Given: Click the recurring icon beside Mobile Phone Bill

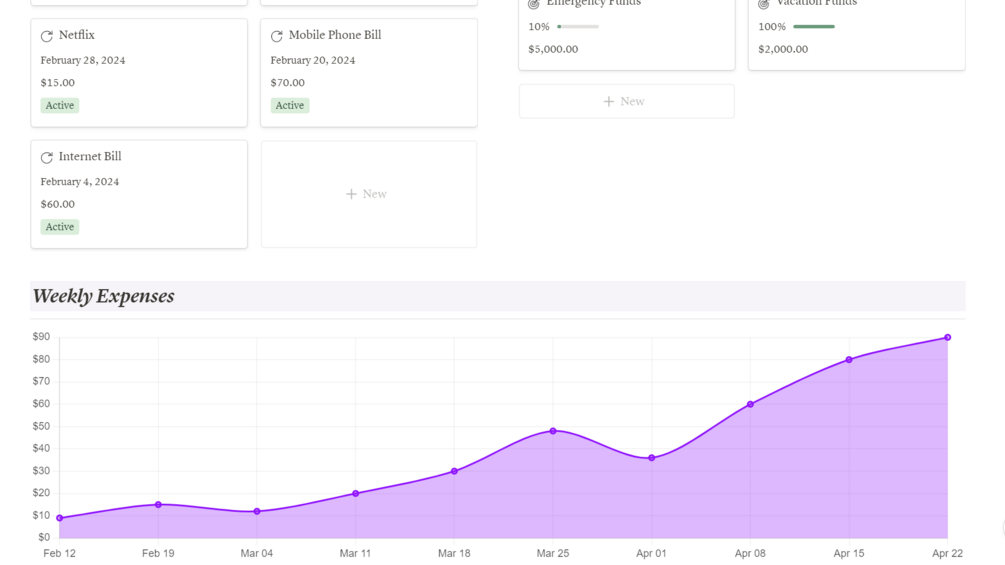Looking at the screenshot, I should click(x=277, y=36).
